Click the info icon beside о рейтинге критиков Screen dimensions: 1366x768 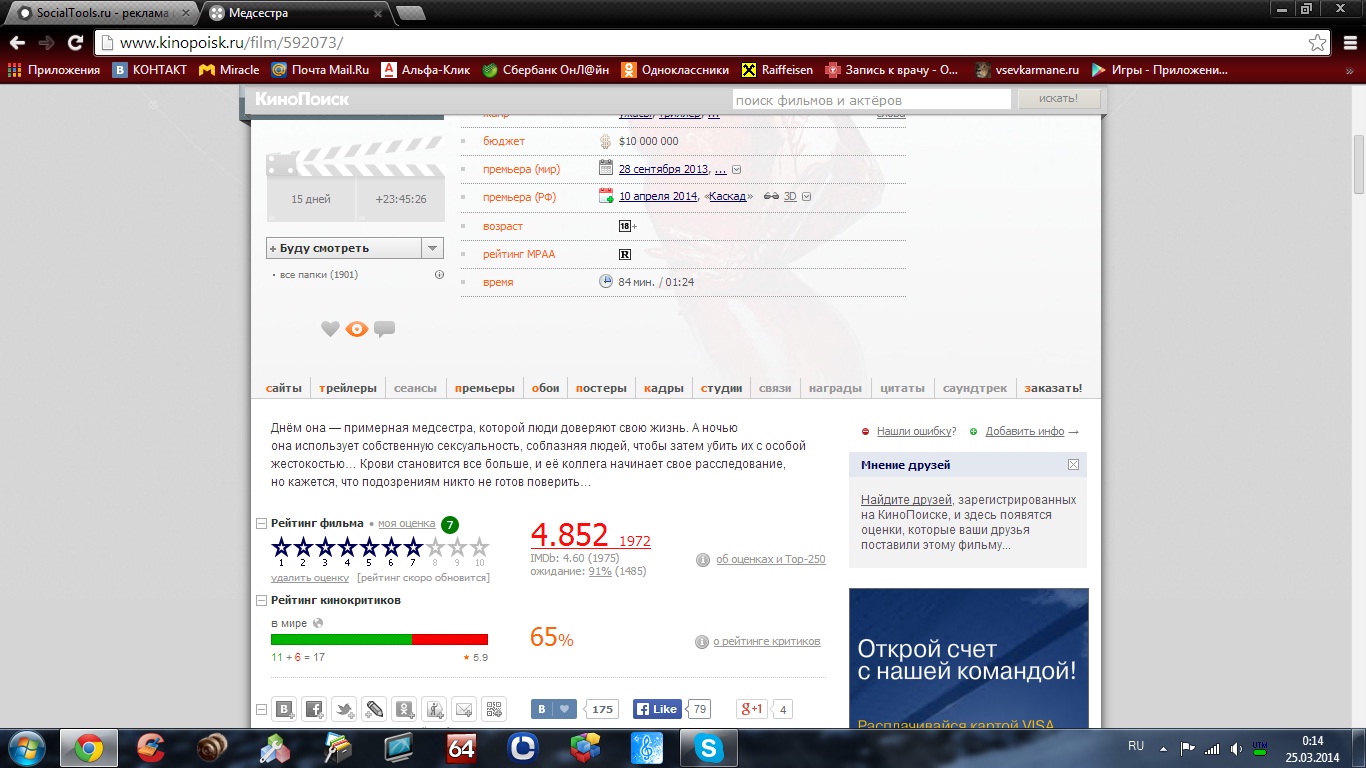point(702,642)
